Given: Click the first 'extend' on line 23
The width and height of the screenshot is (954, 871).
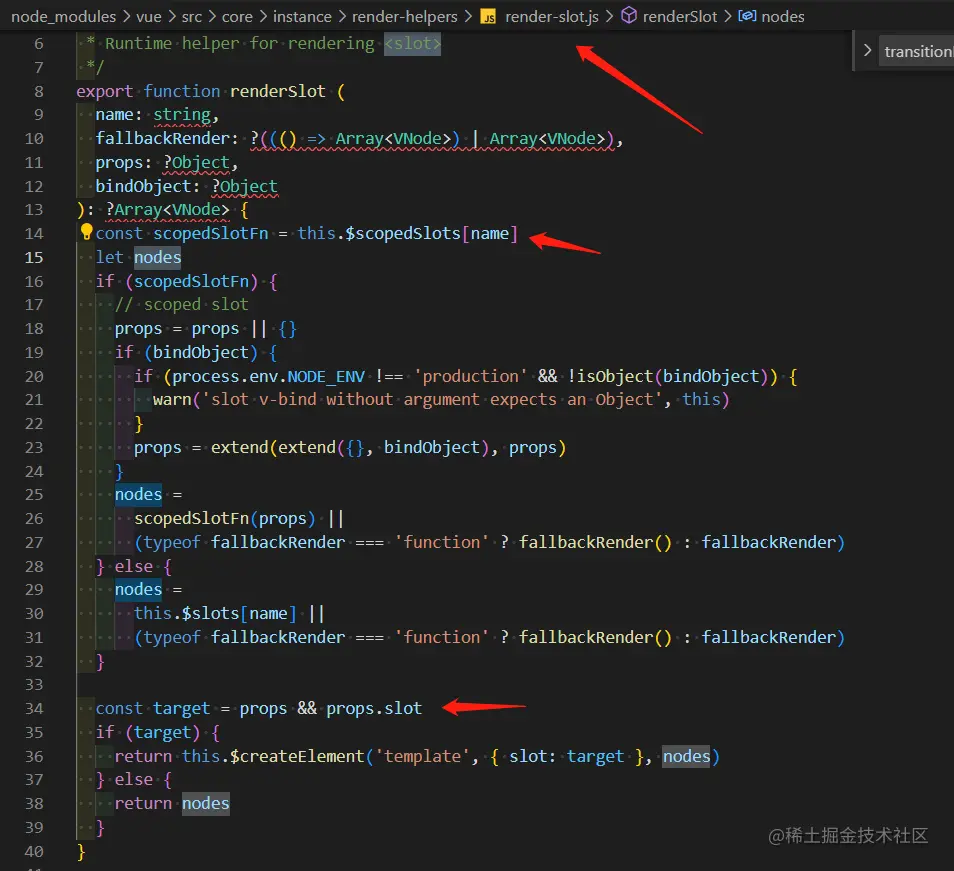Looking at the screenshot, I should pos(240,448).
